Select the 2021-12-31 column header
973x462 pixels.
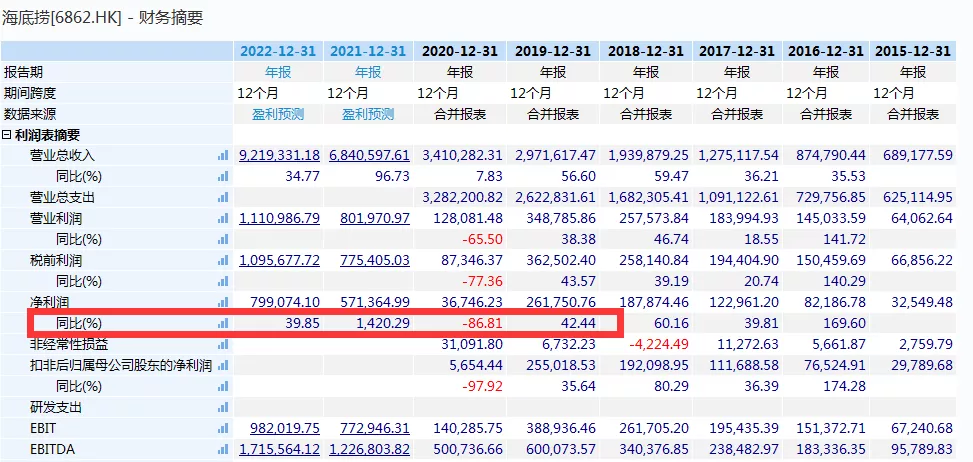tap(368, 51)
